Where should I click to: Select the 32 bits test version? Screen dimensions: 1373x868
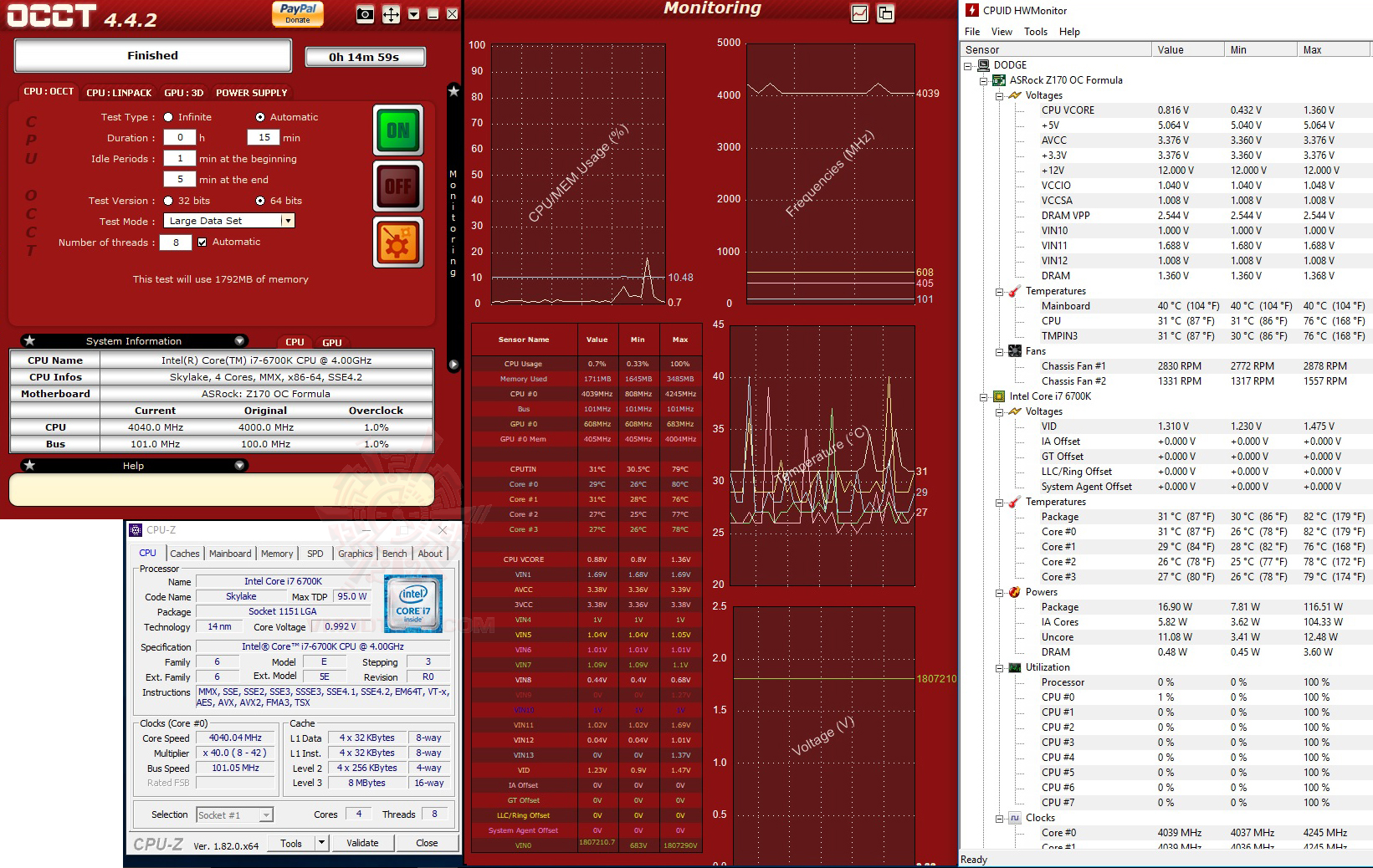pyautogui.click(x=168, y=201)
